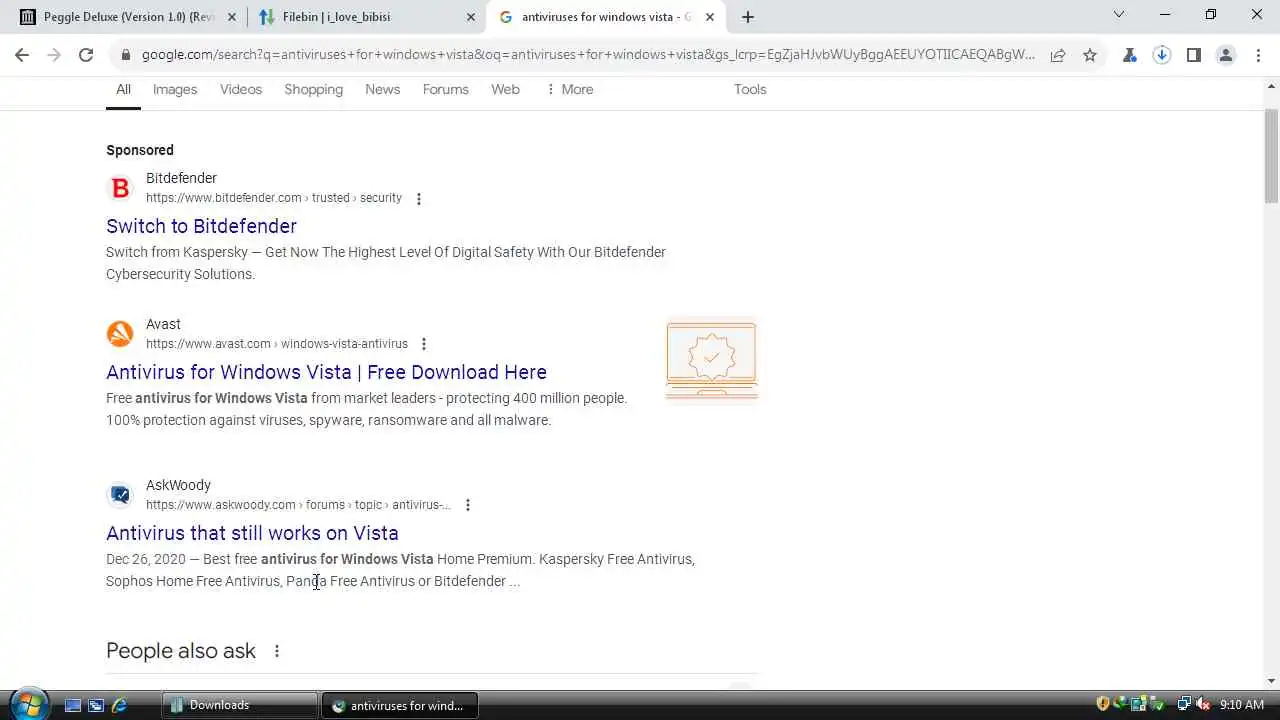Image resolution: width=1280 pixels, height=720 pixels.
Task: Click Switch between windows quick launch icon
Action: click(96, 705)
